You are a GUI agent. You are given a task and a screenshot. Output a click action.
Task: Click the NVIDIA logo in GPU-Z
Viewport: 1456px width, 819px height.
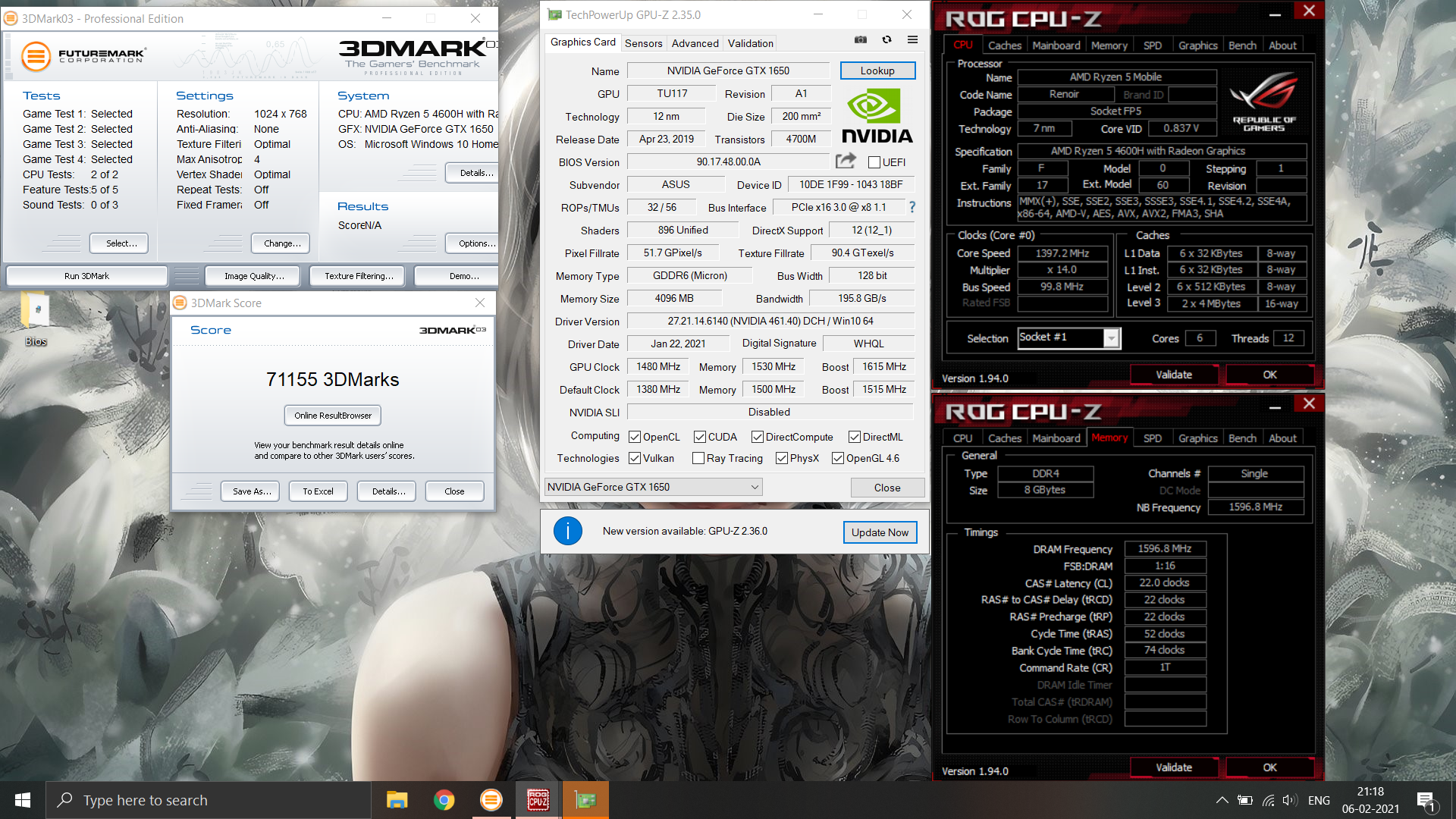click(877, 116)
